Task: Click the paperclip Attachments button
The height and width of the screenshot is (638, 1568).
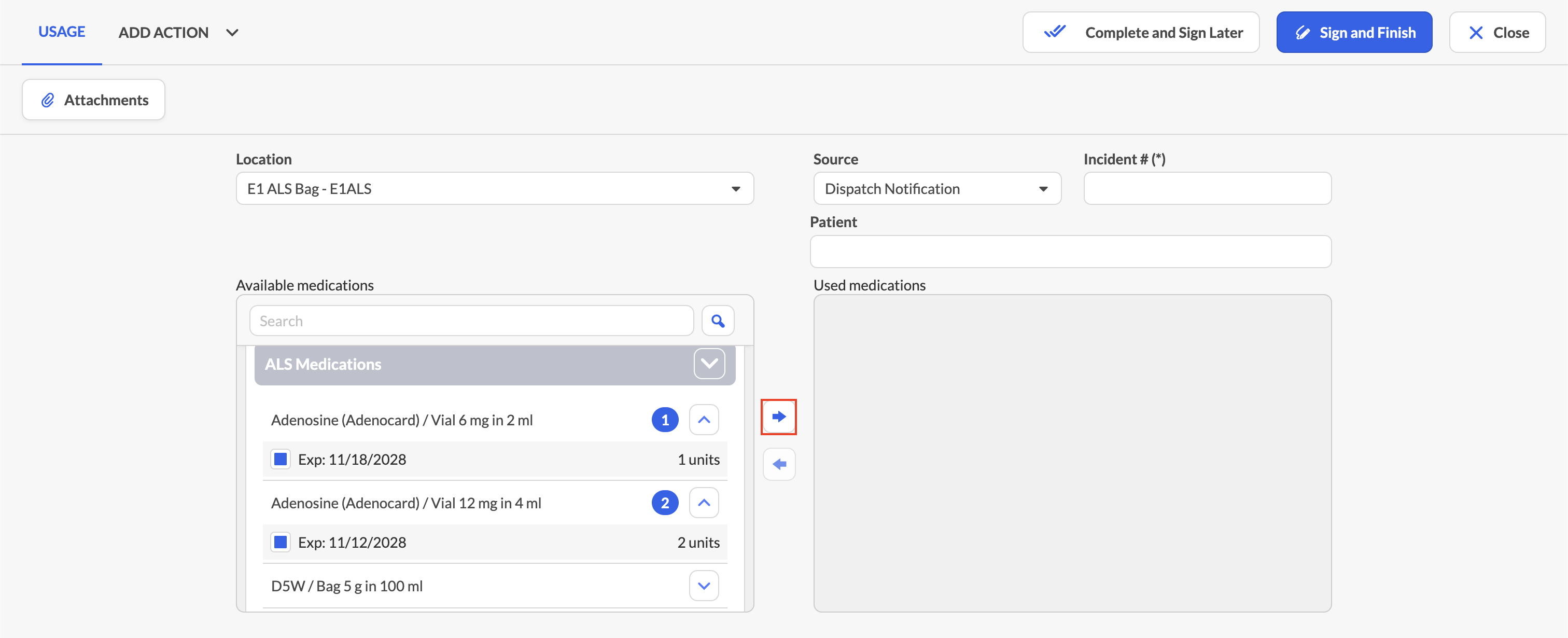Action: pos(94,100)
